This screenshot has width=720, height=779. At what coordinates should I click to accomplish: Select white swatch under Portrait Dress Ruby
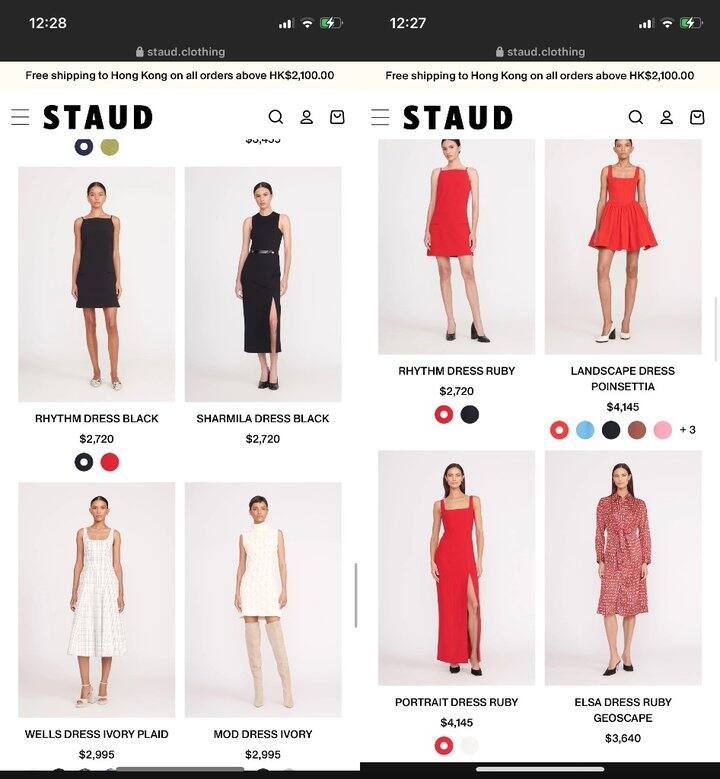[470, 745]
